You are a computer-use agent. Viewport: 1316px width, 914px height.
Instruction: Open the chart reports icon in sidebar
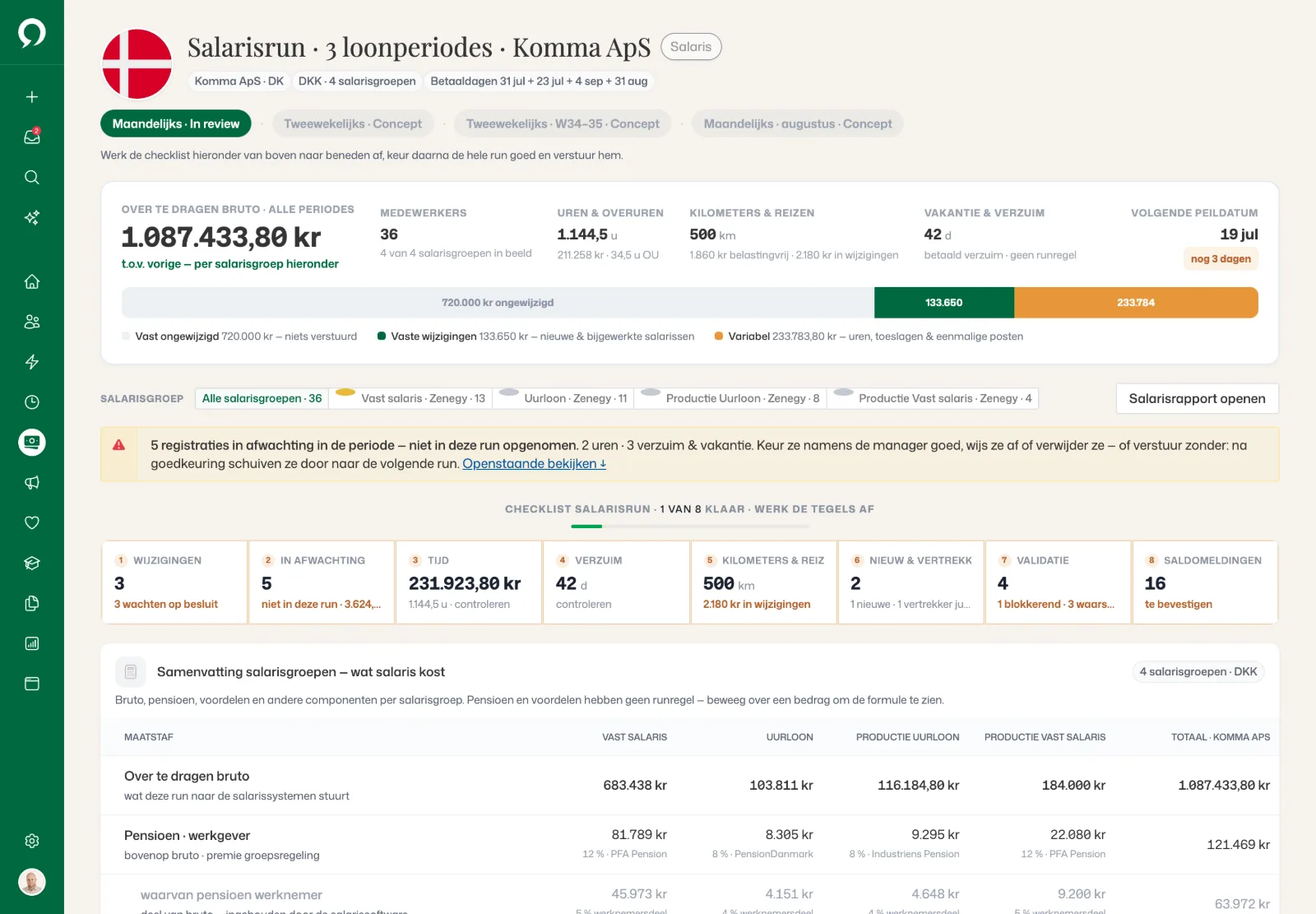pos(32,643)
